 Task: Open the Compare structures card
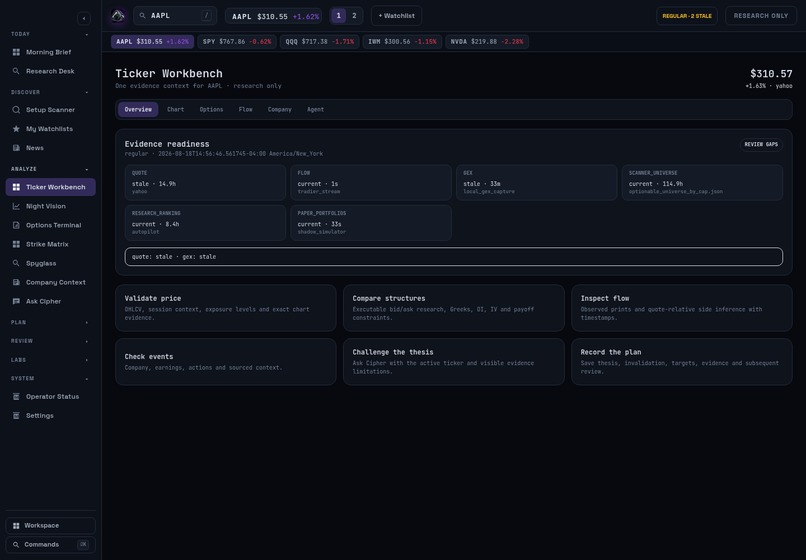[x=453, y=308]
